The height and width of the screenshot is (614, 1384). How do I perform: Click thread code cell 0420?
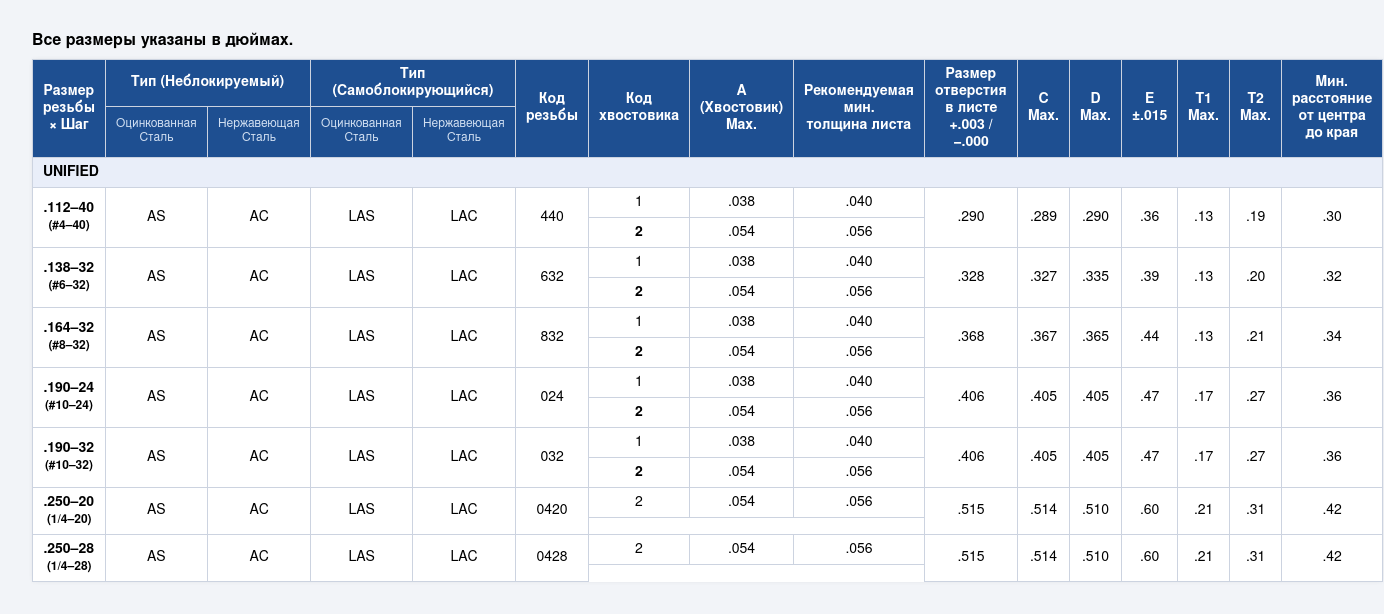point(552,510)
